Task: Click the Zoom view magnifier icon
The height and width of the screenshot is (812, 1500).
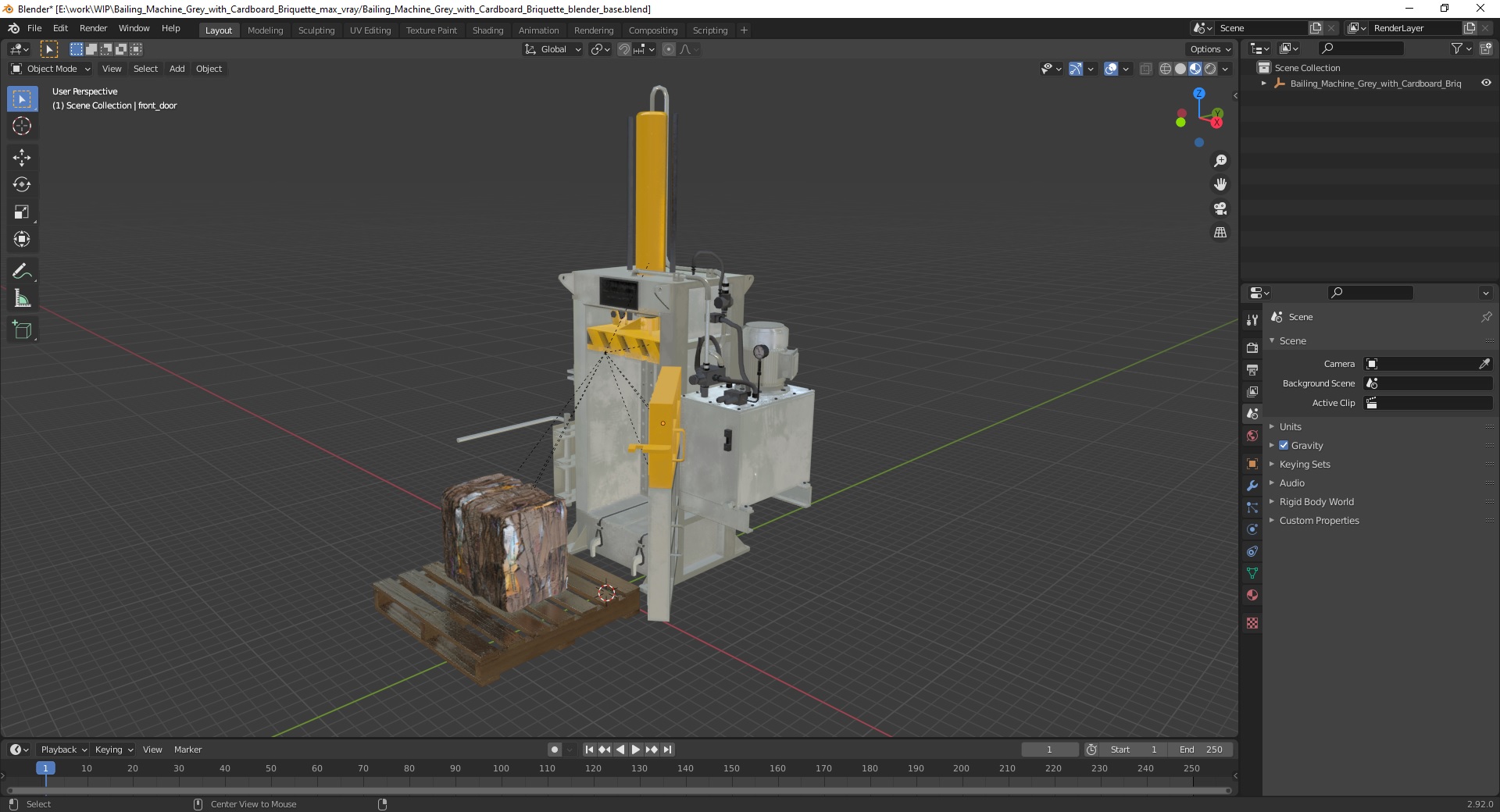Action: tap(1220, 161)
